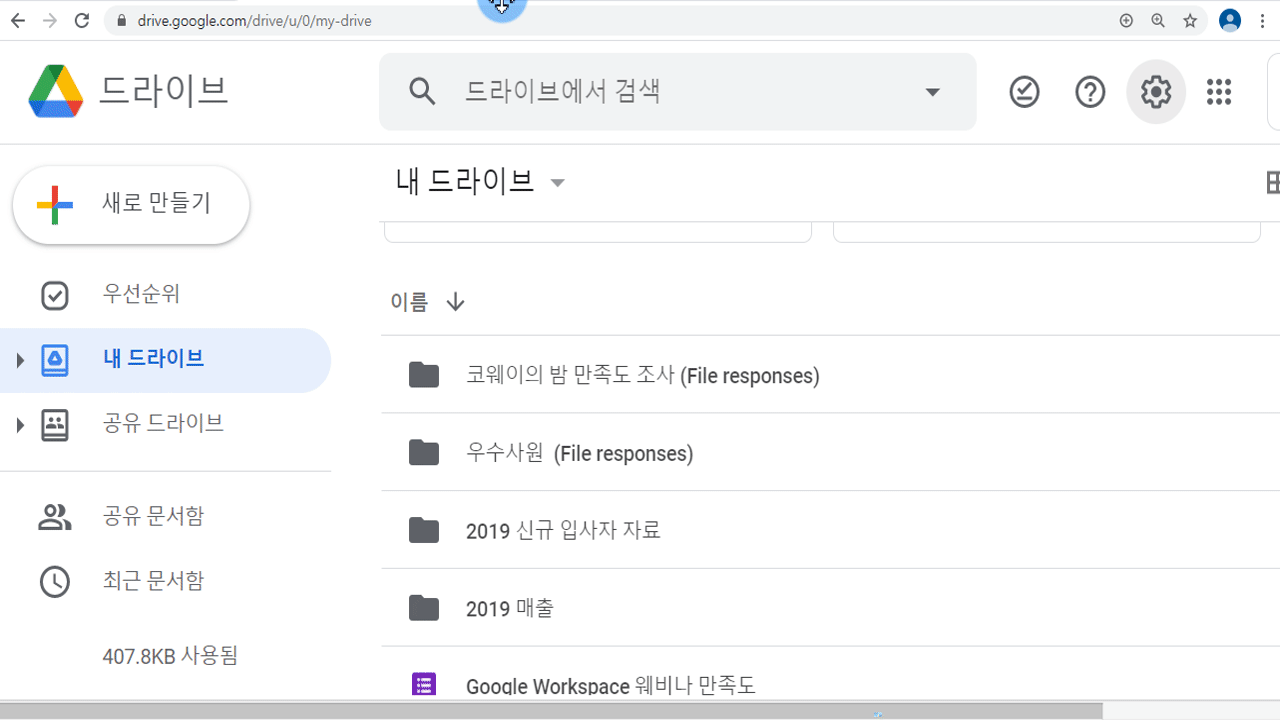Click folder icon of 2019 매출

click(424, 607)
